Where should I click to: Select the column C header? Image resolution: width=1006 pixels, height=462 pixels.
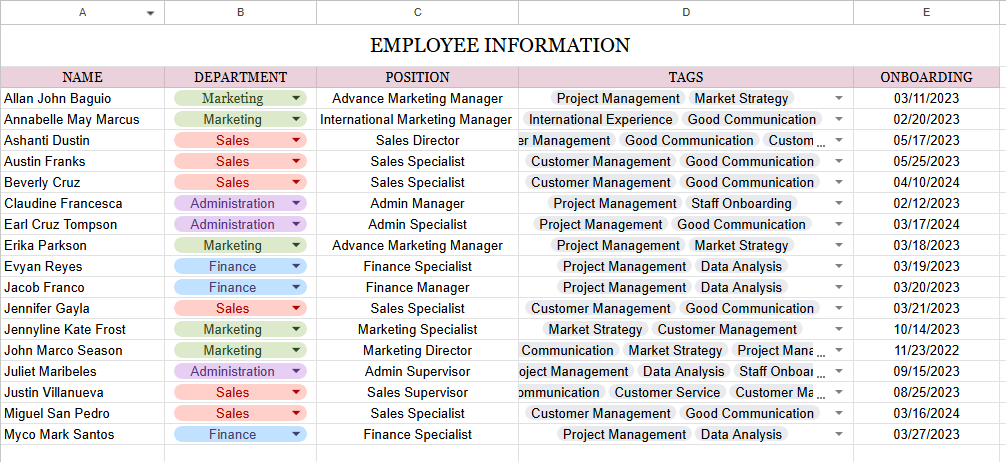(417, 12)
